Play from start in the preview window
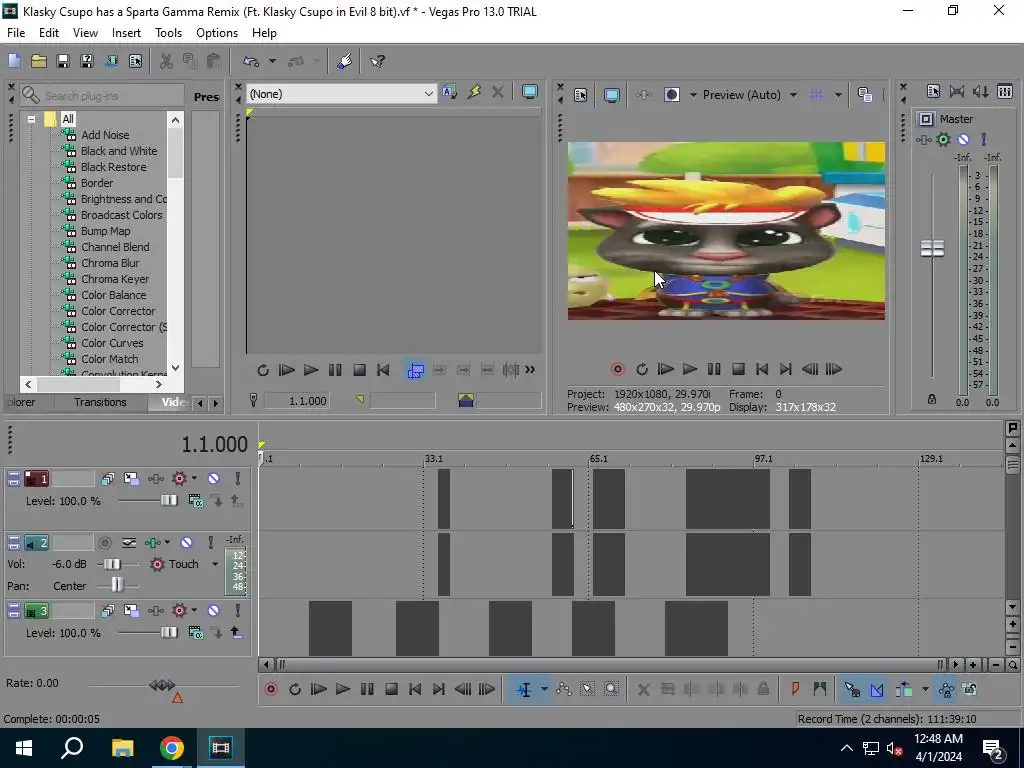1024x768 pixels. 665,370
